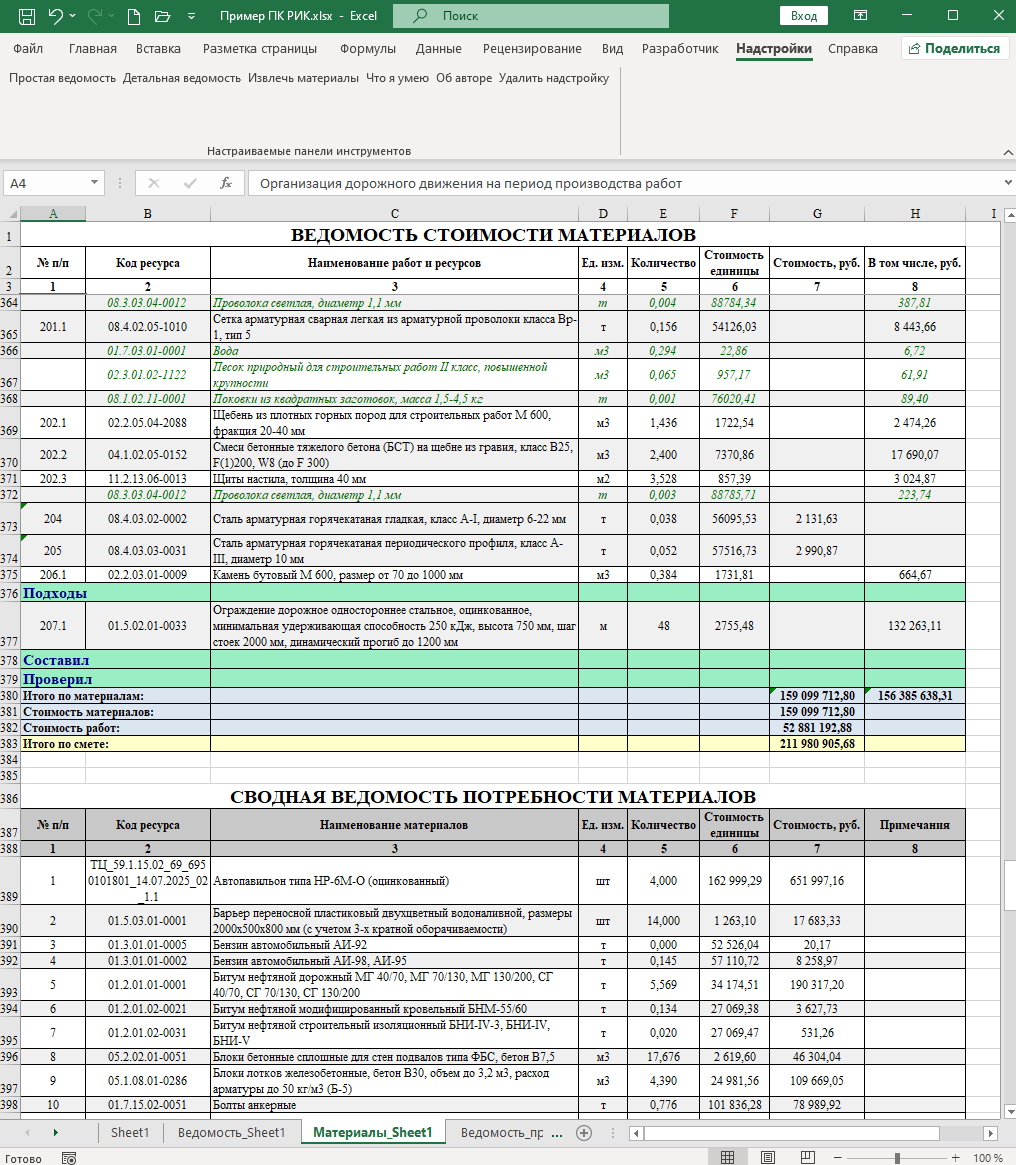
Task: Open the Формулы ribbon tab
Action: pyautogui.click(x=367, y=49)
